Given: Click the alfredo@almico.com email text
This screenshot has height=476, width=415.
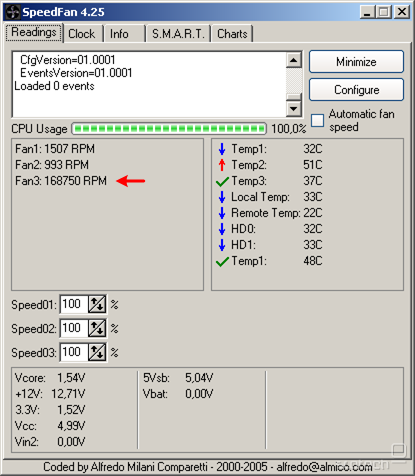Looking at the screenshot, I should tap(324, 467).
